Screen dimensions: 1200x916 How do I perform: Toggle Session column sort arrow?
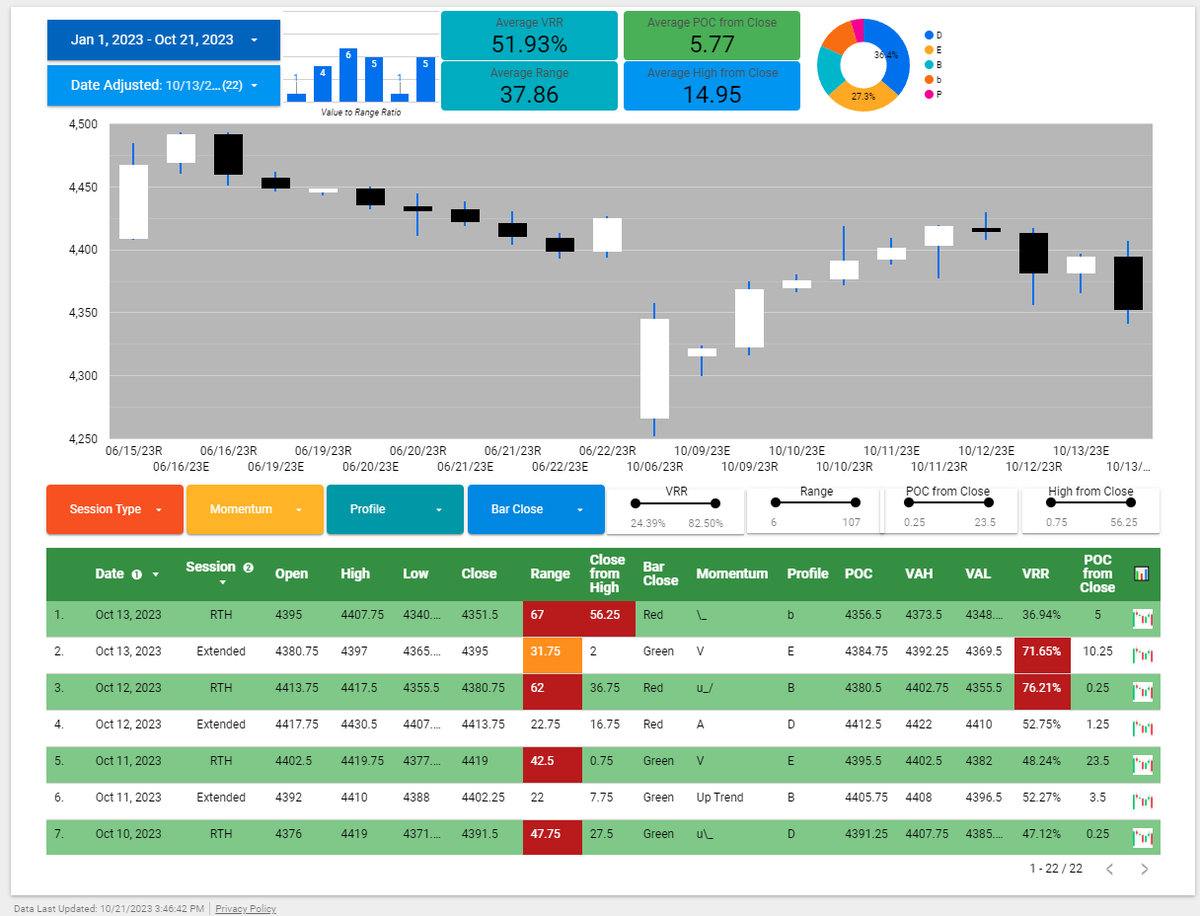(223, 582)
